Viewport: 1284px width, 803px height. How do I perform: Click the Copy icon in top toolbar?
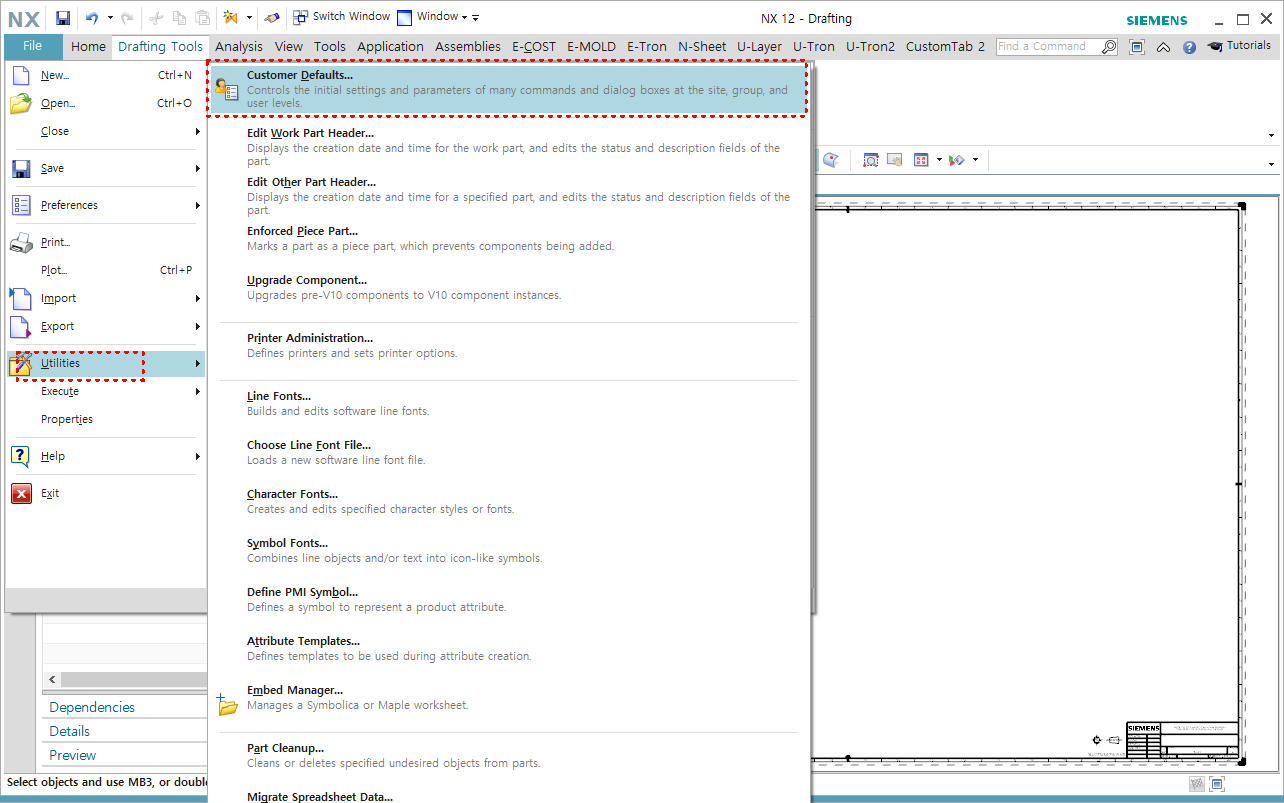tap(180, 18)
